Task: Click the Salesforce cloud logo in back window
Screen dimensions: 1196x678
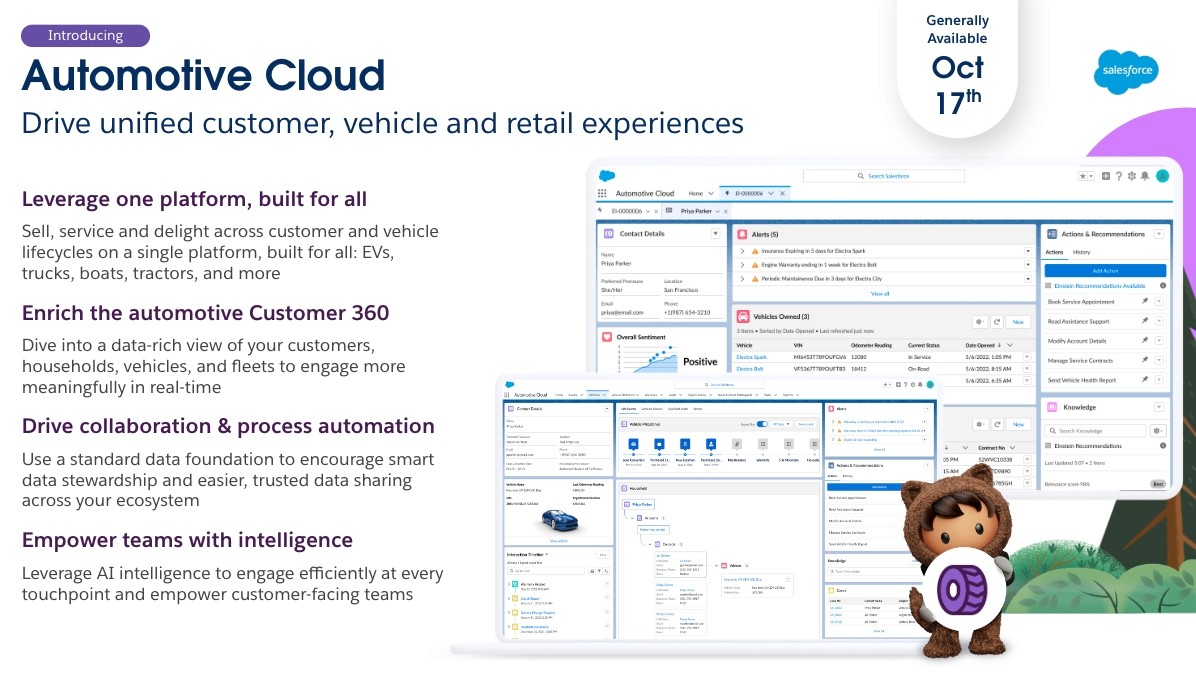Action: tap(607, 175)
